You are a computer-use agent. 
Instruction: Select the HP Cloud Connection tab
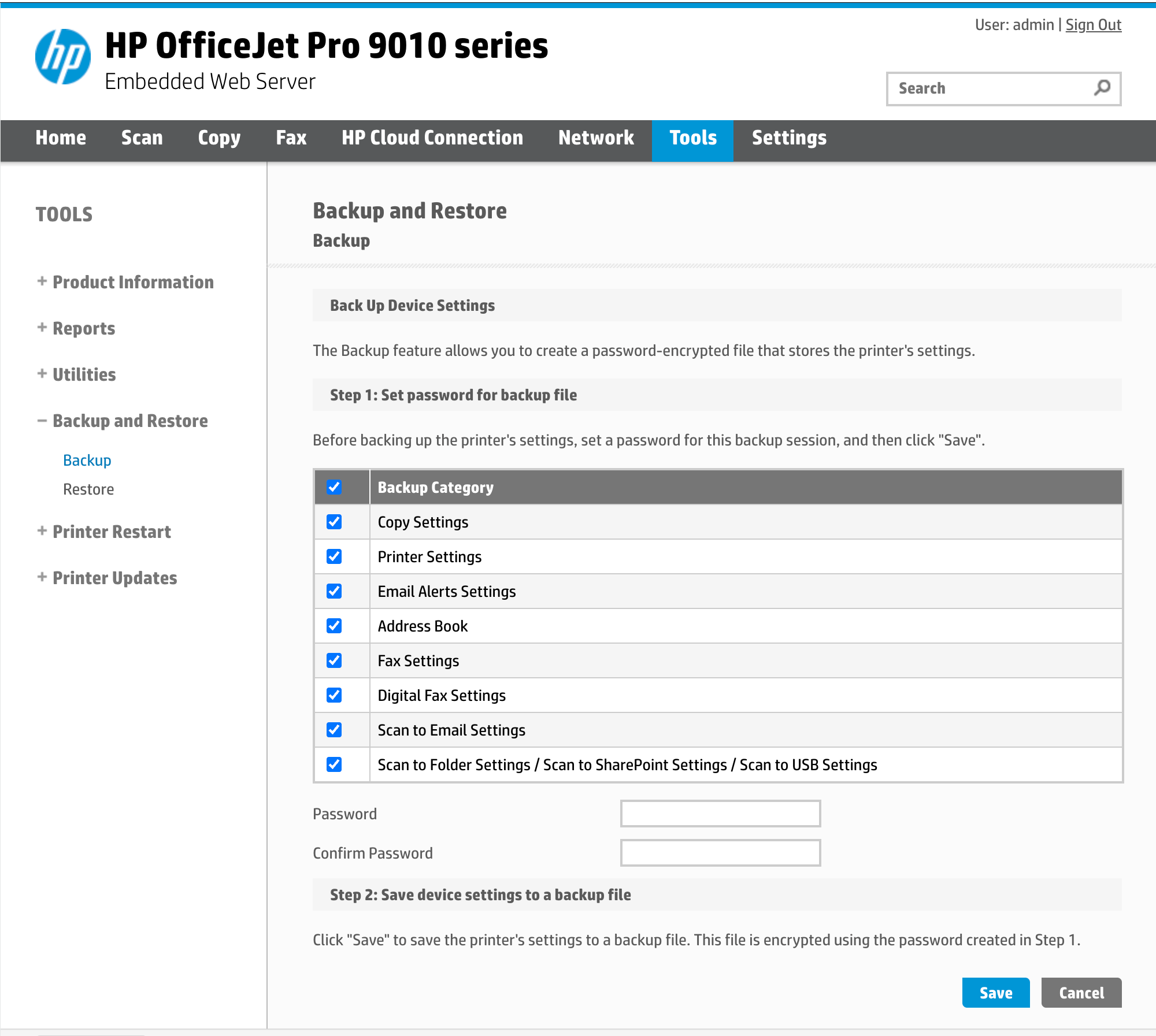432,138
